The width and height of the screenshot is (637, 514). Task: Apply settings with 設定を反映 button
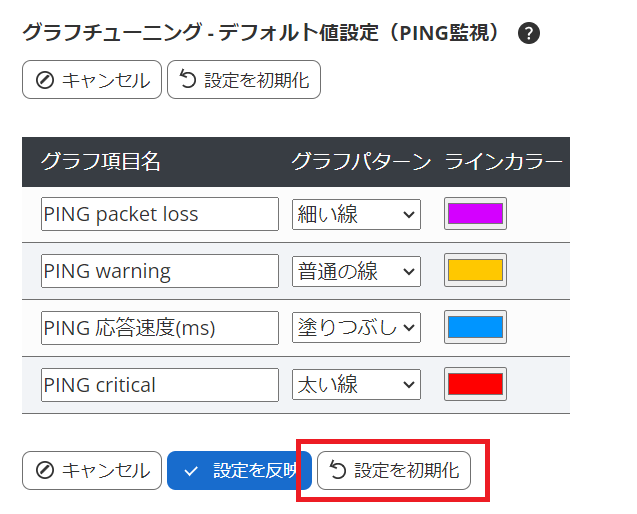coord(240,470)
